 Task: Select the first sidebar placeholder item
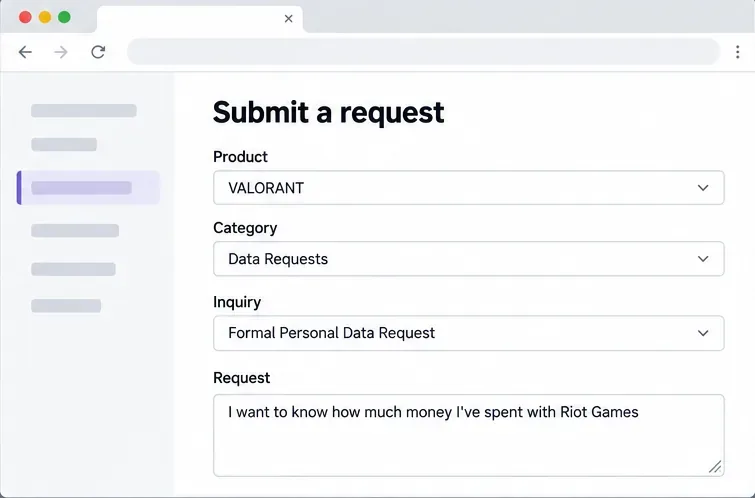click(84, 111)
